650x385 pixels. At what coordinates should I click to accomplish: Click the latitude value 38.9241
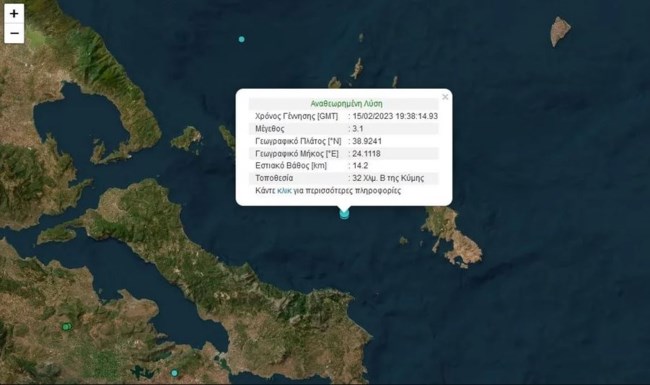367,141
